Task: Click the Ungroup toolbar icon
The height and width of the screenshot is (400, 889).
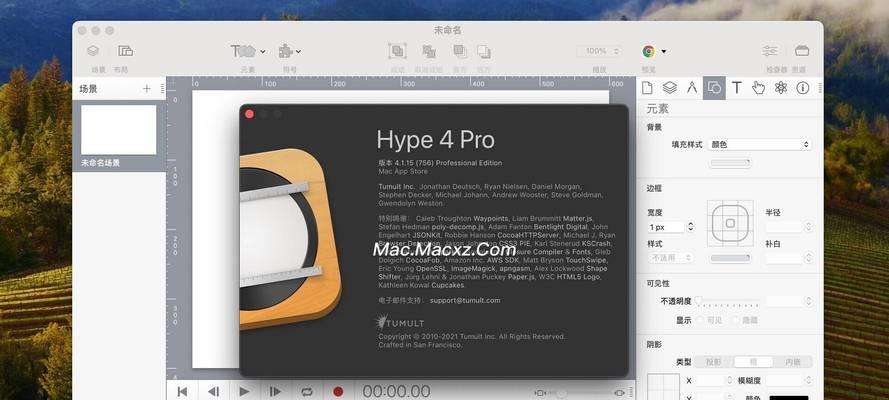Action: [429, 52]
